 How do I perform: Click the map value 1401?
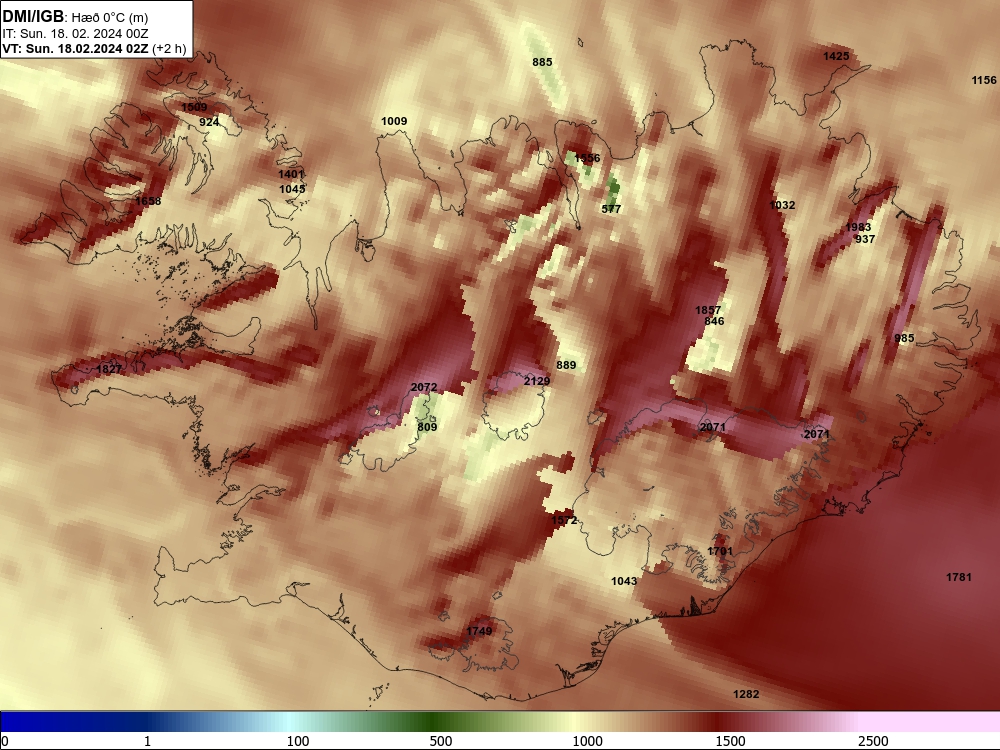pos(291,174)
